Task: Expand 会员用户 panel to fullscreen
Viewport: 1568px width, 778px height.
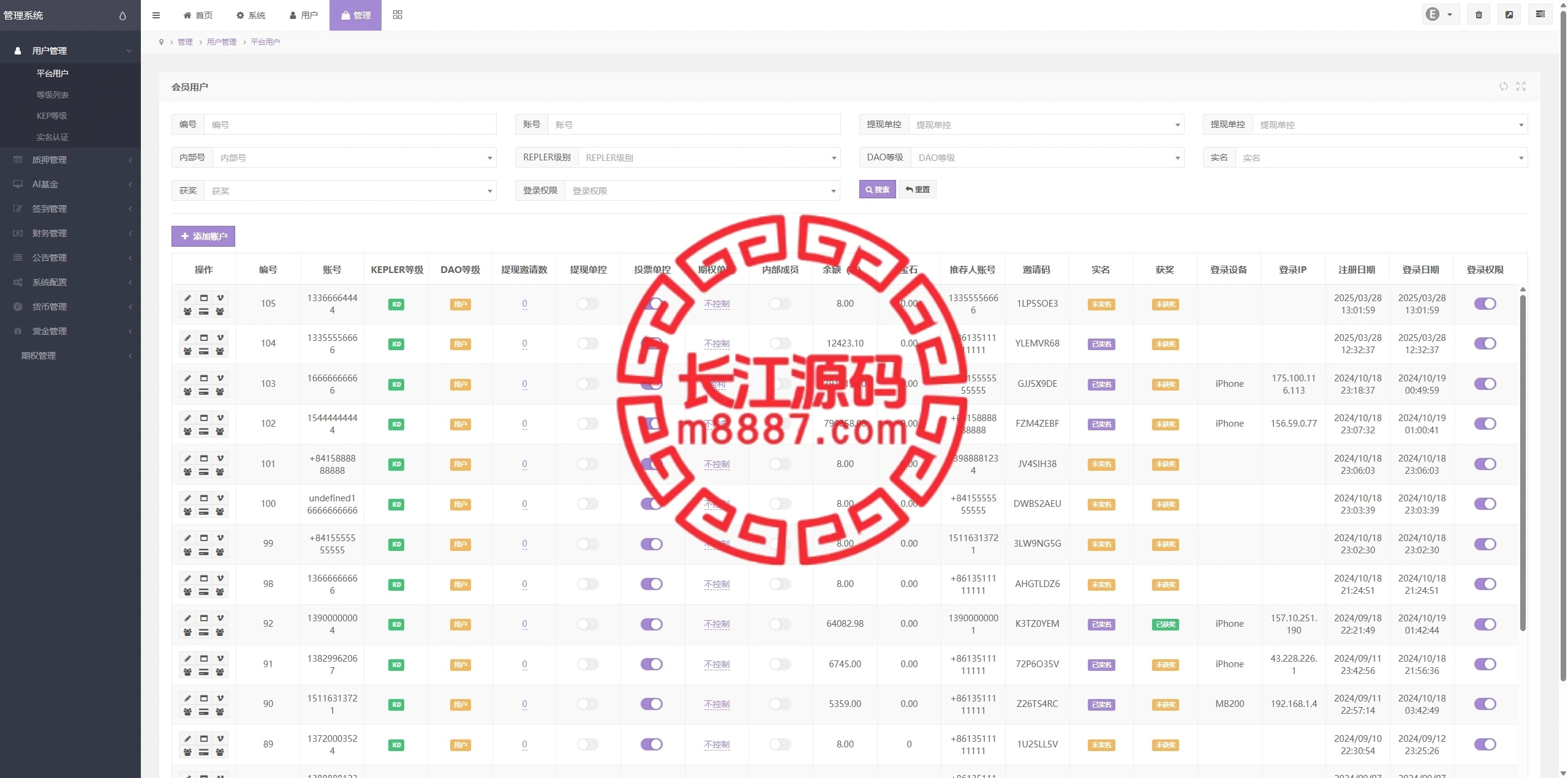Action: [1521, 86]
